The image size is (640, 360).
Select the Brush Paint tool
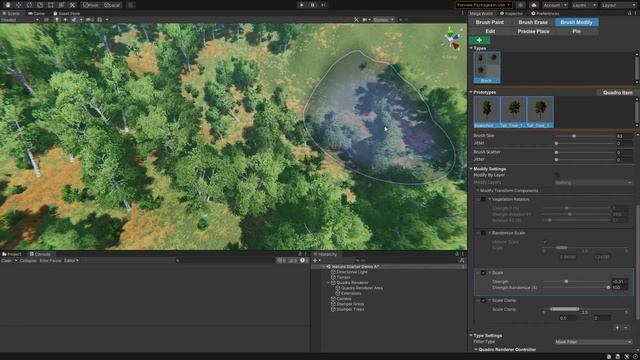click(x=489, y=22)
